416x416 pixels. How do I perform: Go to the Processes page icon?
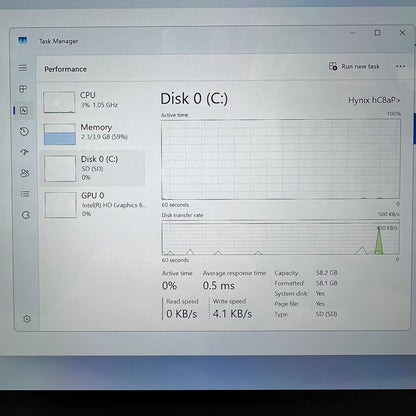pos(23,89)
